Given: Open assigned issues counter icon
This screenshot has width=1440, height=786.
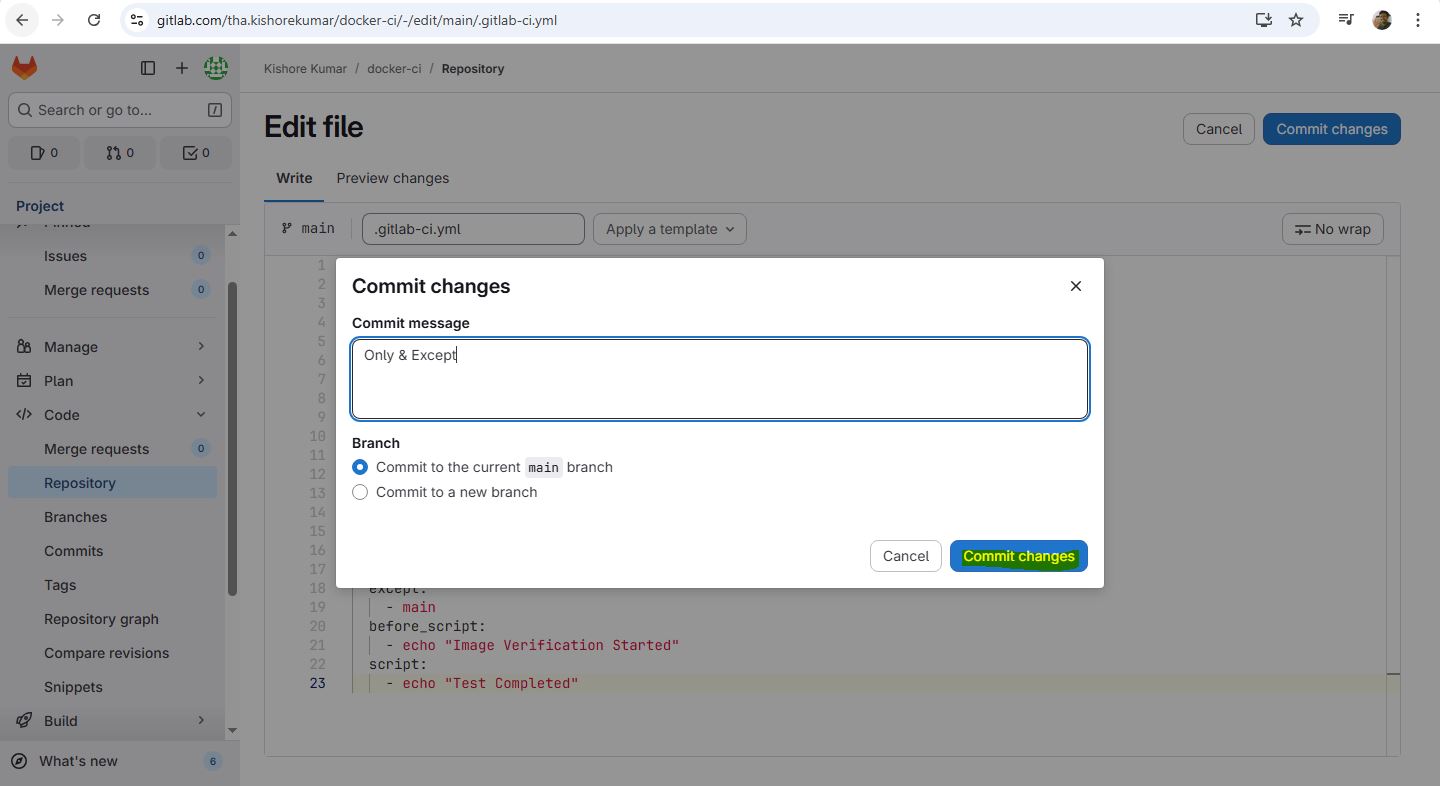Looking at the screenshot, I should pos(44,153).
